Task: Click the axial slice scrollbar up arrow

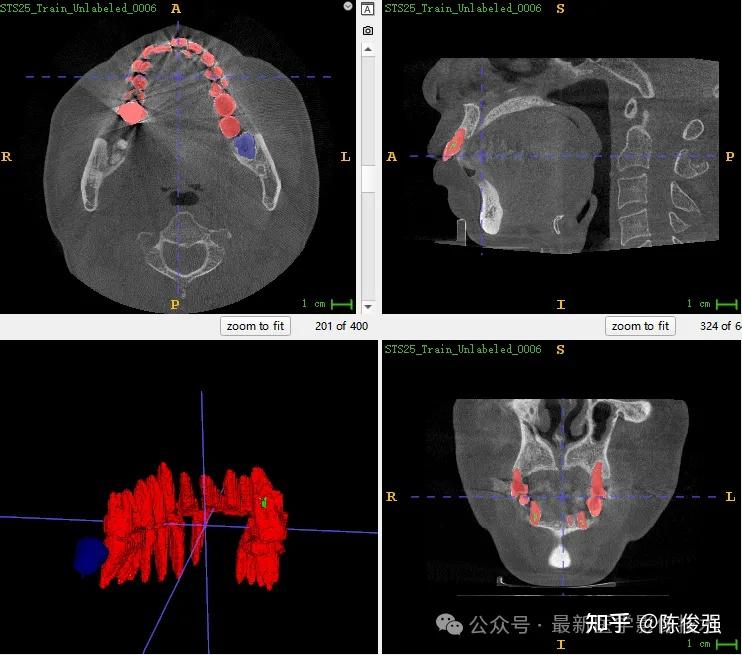Action: (x=368, y=49)
